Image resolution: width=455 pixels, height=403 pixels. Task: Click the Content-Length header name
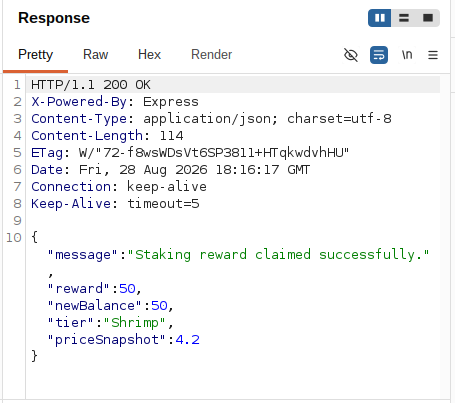click(x=87, y=136)
